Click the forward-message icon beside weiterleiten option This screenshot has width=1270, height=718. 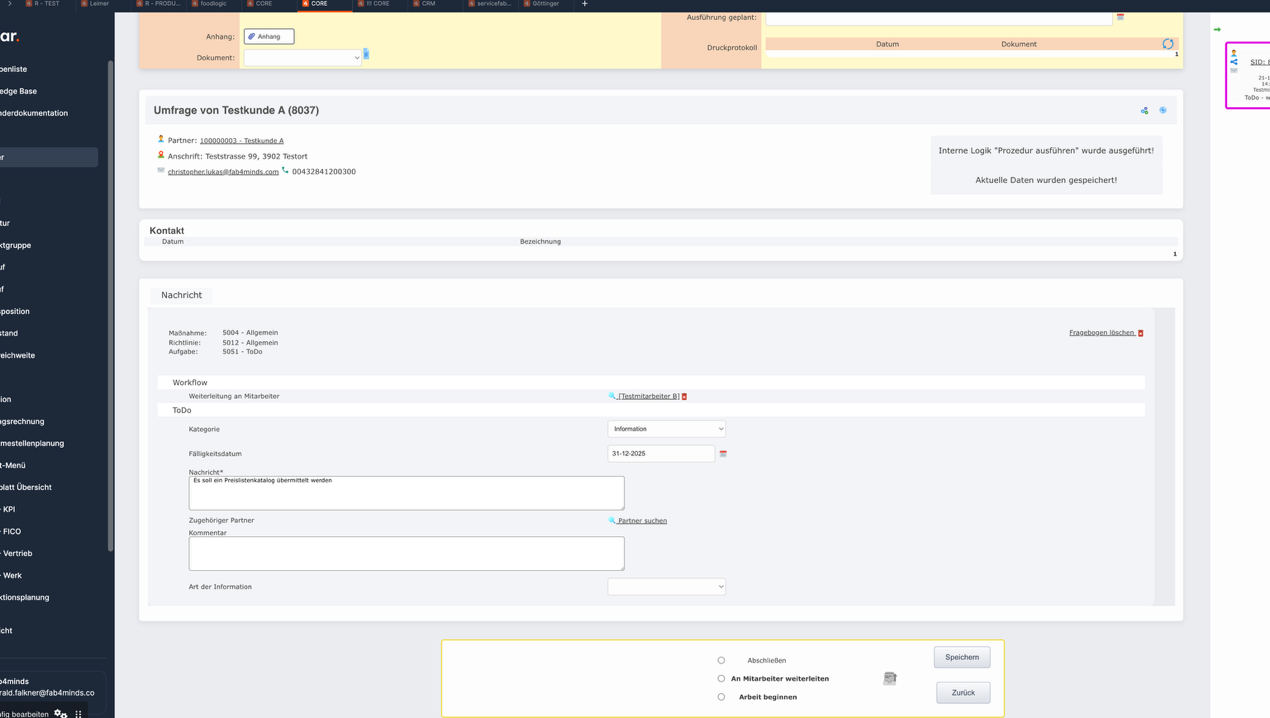point(889,678)
